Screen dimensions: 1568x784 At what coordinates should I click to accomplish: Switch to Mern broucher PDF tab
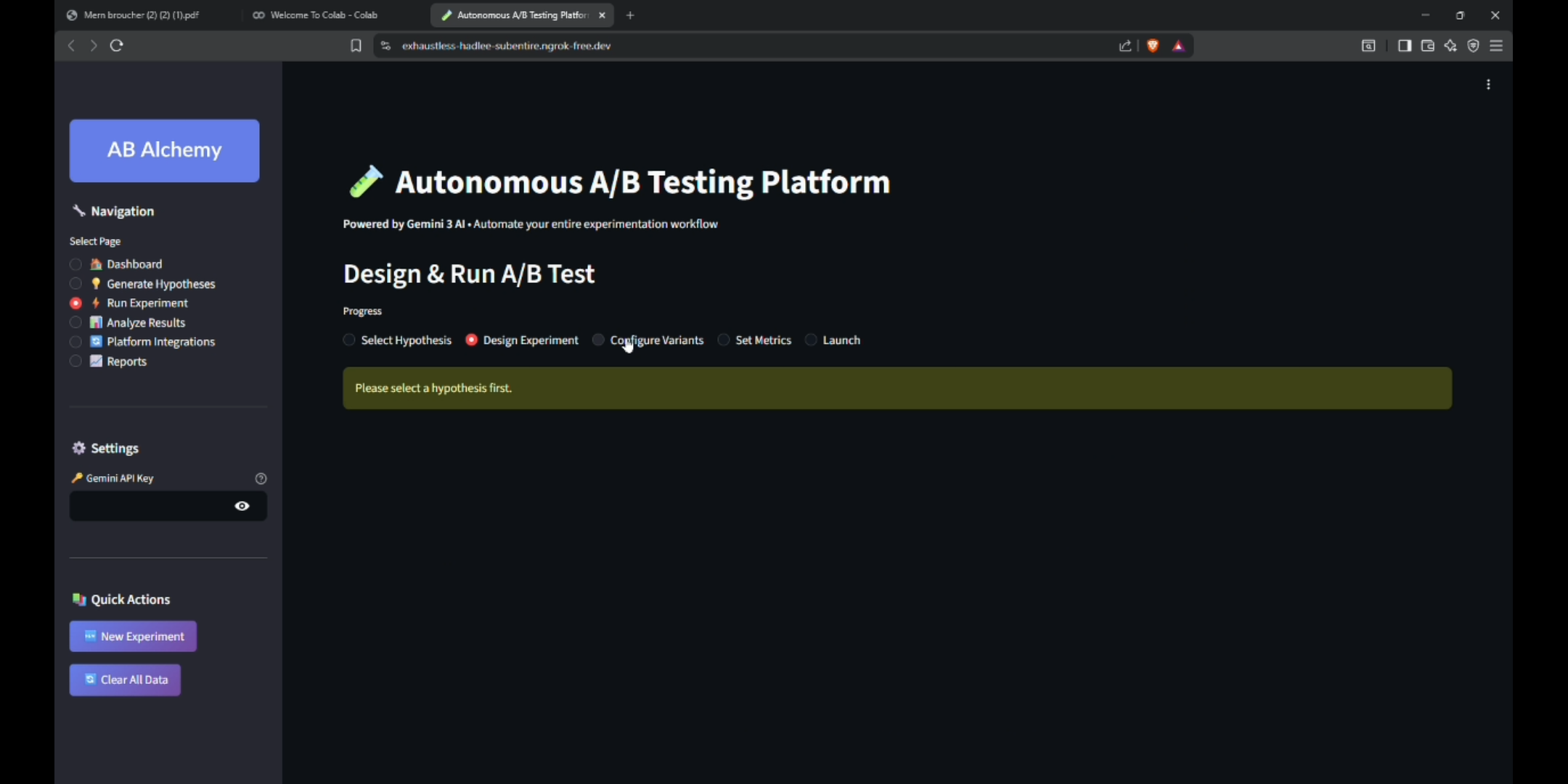click(x=141, y=15)
